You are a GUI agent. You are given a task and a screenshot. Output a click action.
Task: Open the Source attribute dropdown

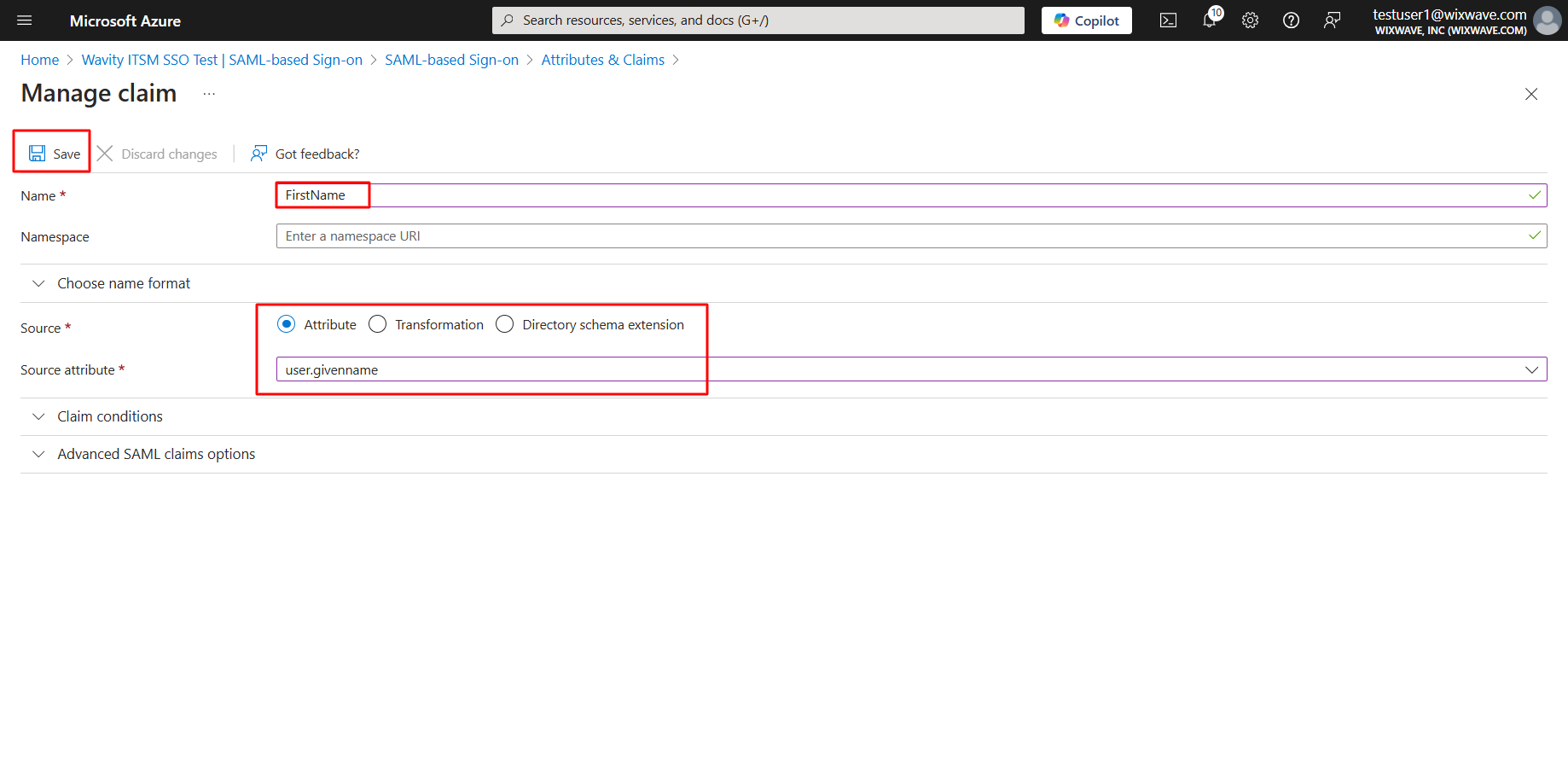911,369
